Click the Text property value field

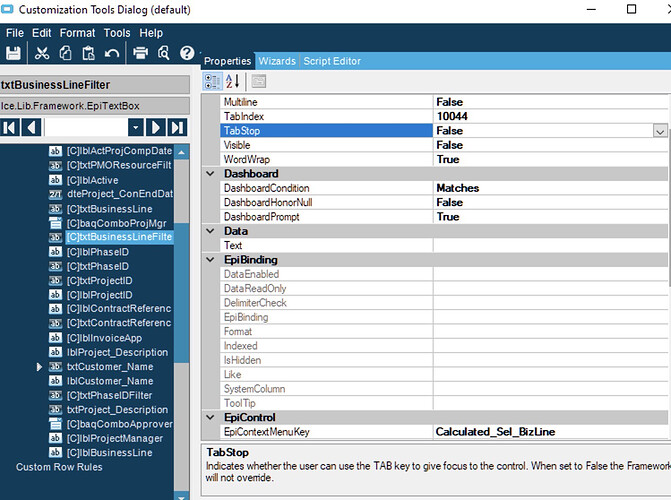[550, 246]
